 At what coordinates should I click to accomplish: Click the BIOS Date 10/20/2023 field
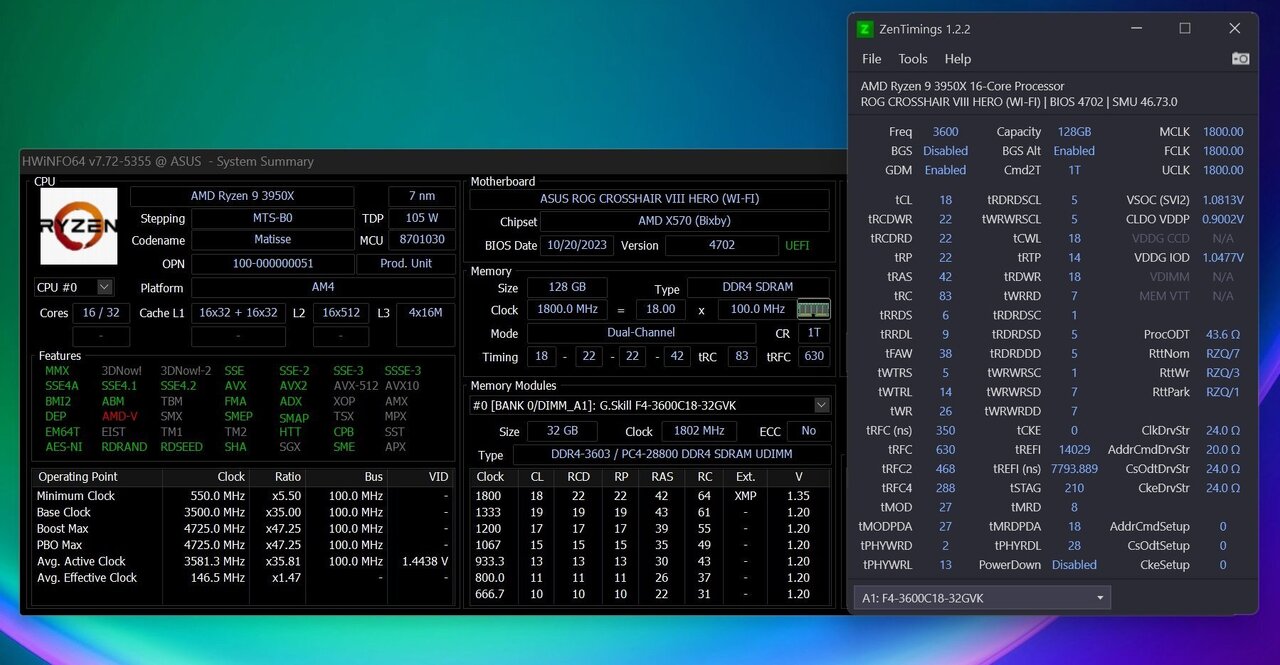tap(568, 246)
